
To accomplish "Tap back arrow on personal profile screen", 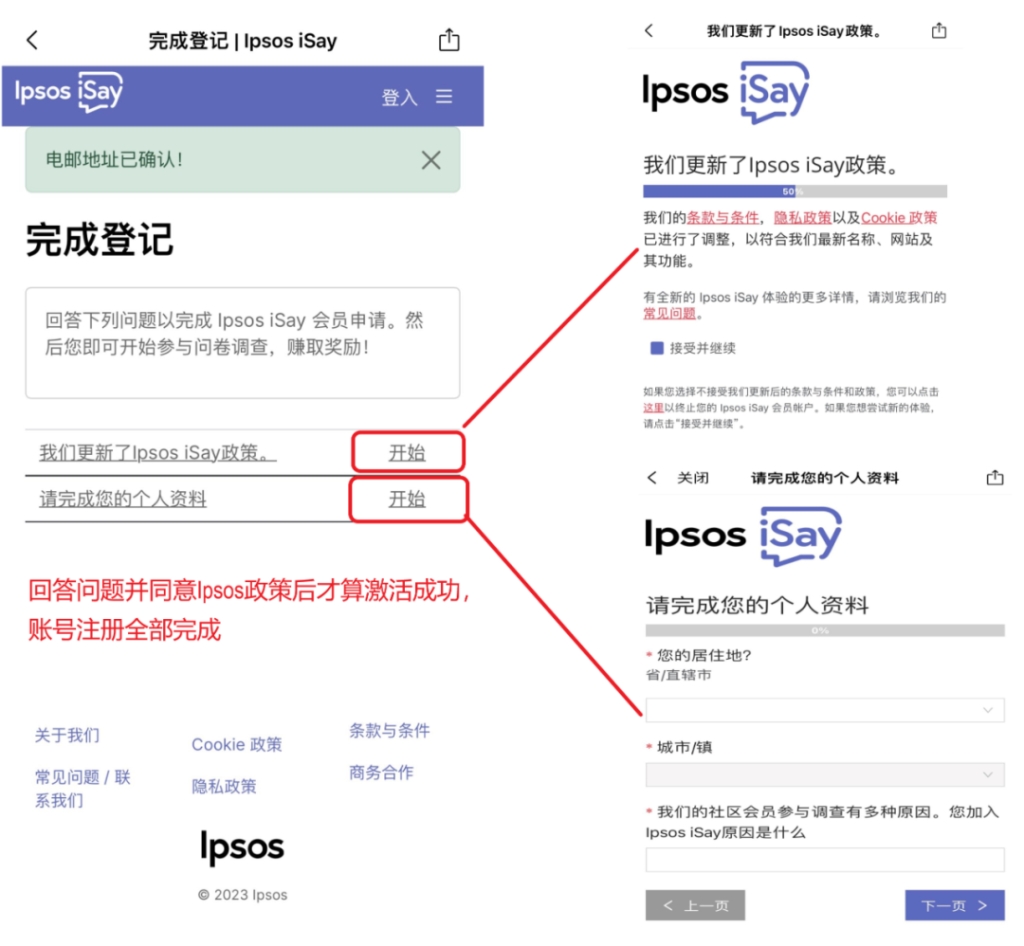I will pos(652,477).
